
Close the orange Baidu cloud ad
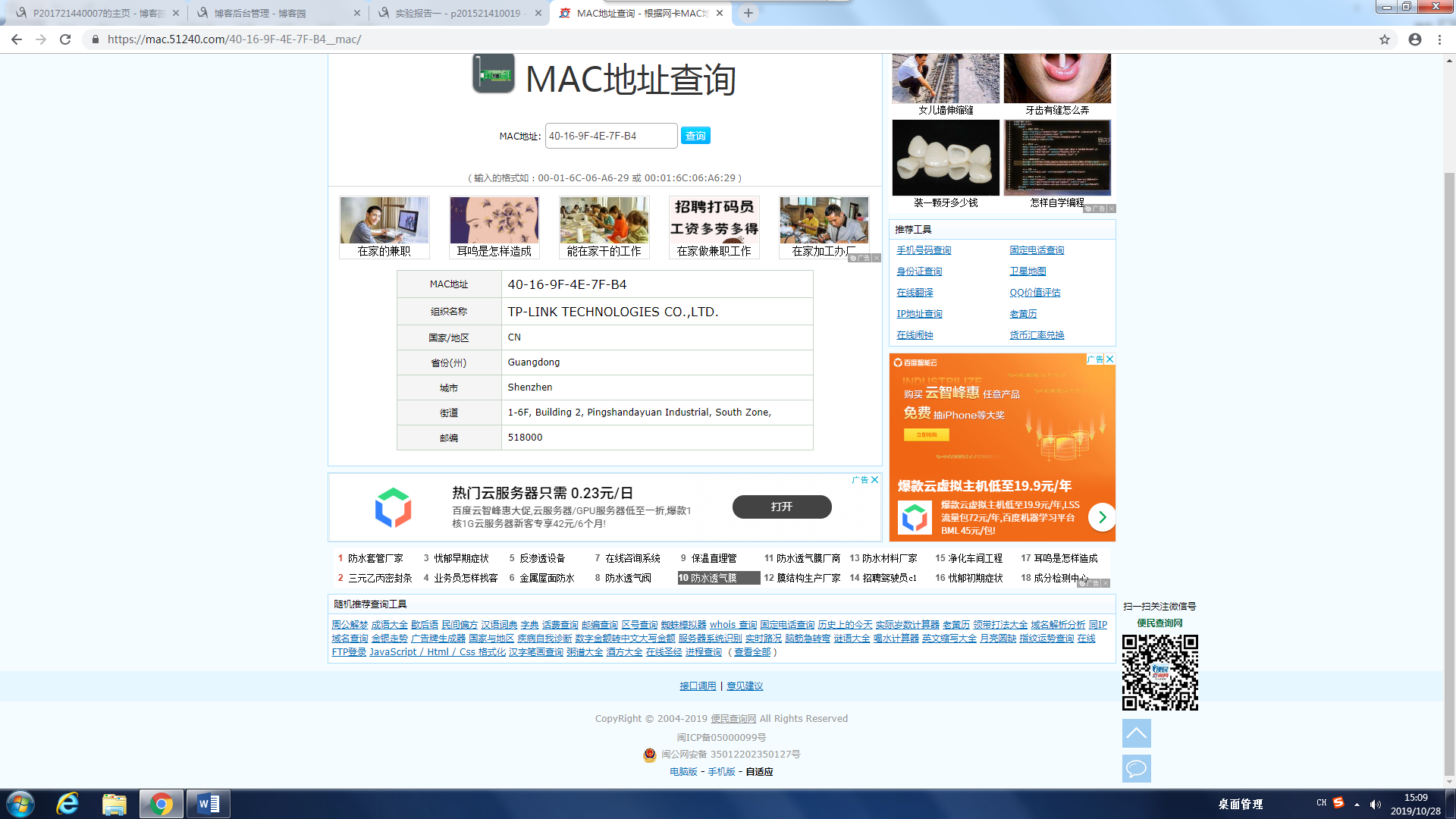(1110, 359)
